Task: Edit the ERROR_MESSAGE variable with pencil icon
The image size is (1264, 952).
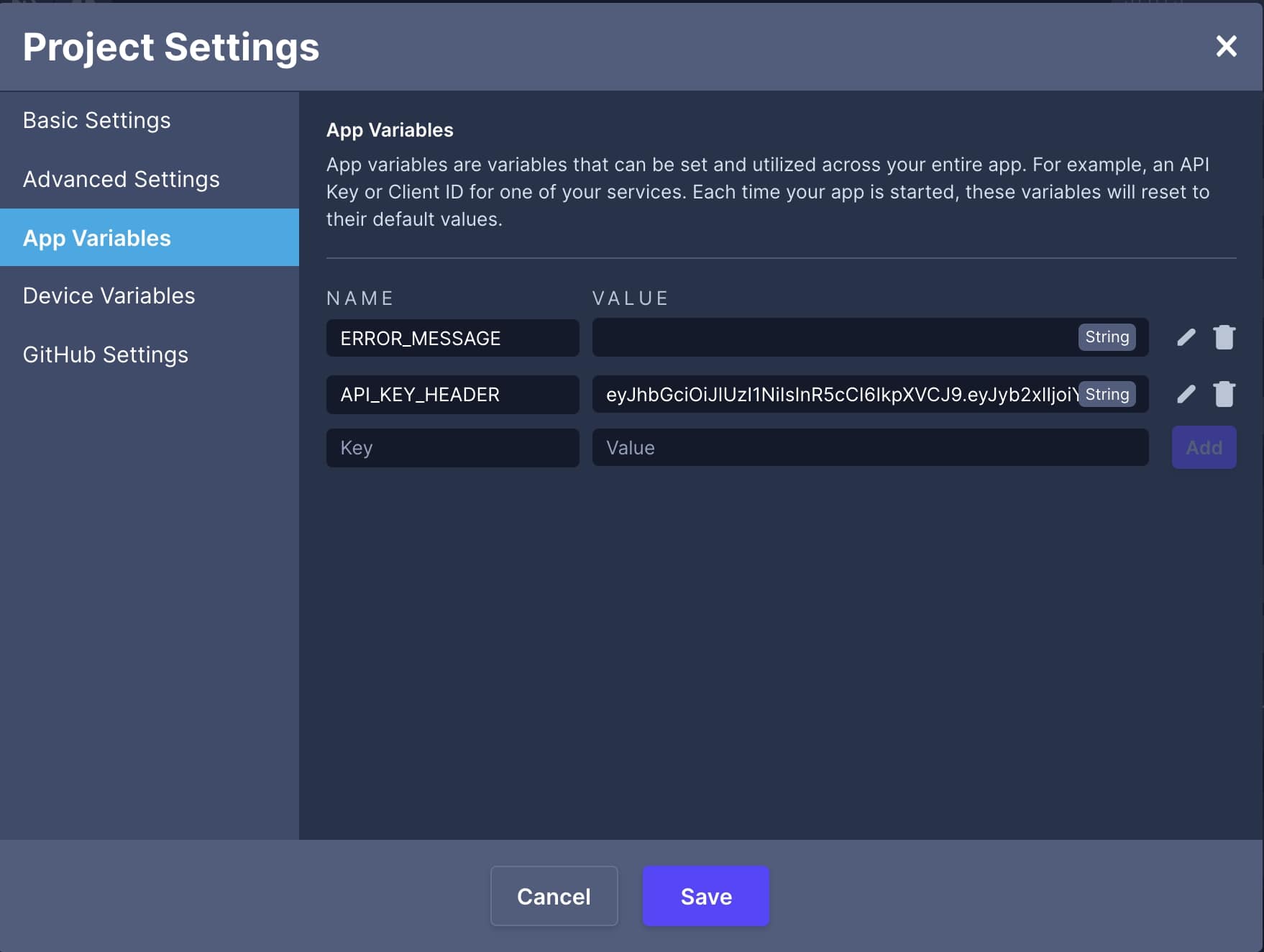Action: (1186, 337)
